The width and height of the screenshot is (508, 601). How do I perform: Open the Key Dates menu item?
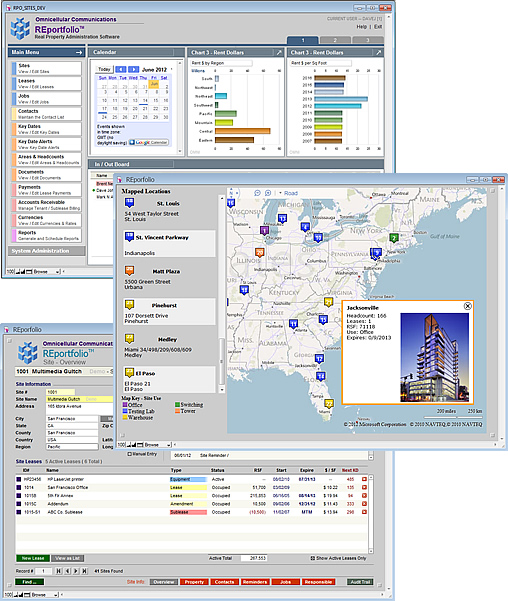pyautogui.click(x=46, y=129)
